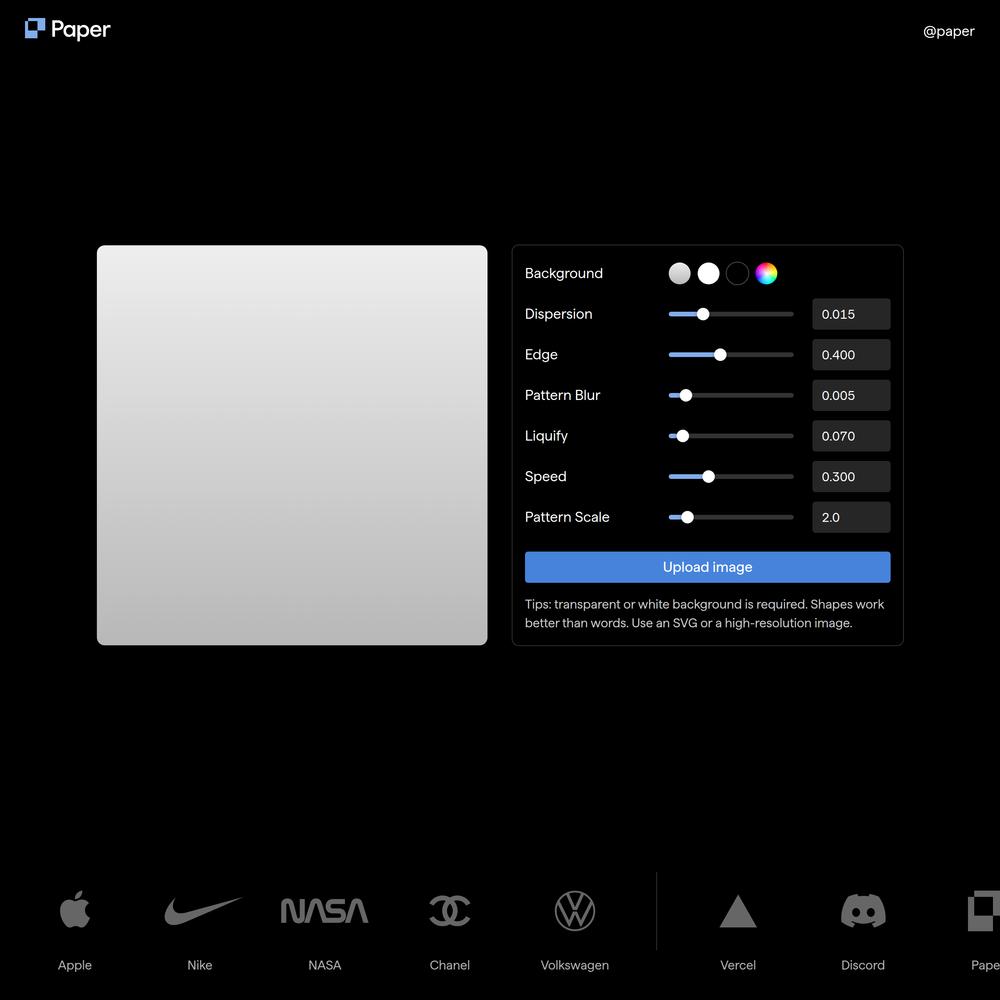Click the NASA label text
This screenshot has width=1000, height=1000.
(x=325, y=965)
